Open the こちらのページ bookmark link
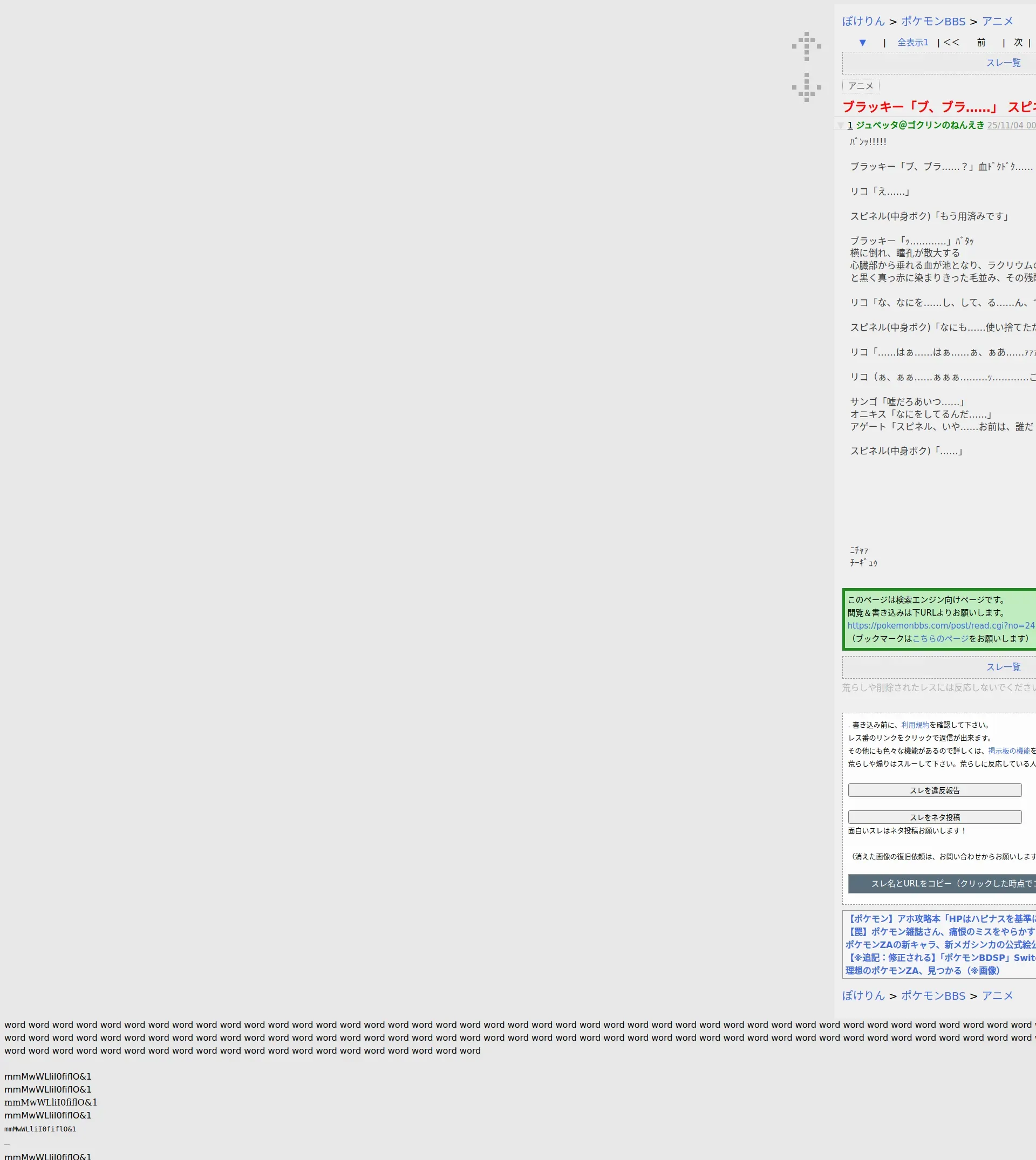The image size is (1036, 1160). pyautogui.click(x=940, y=639)
